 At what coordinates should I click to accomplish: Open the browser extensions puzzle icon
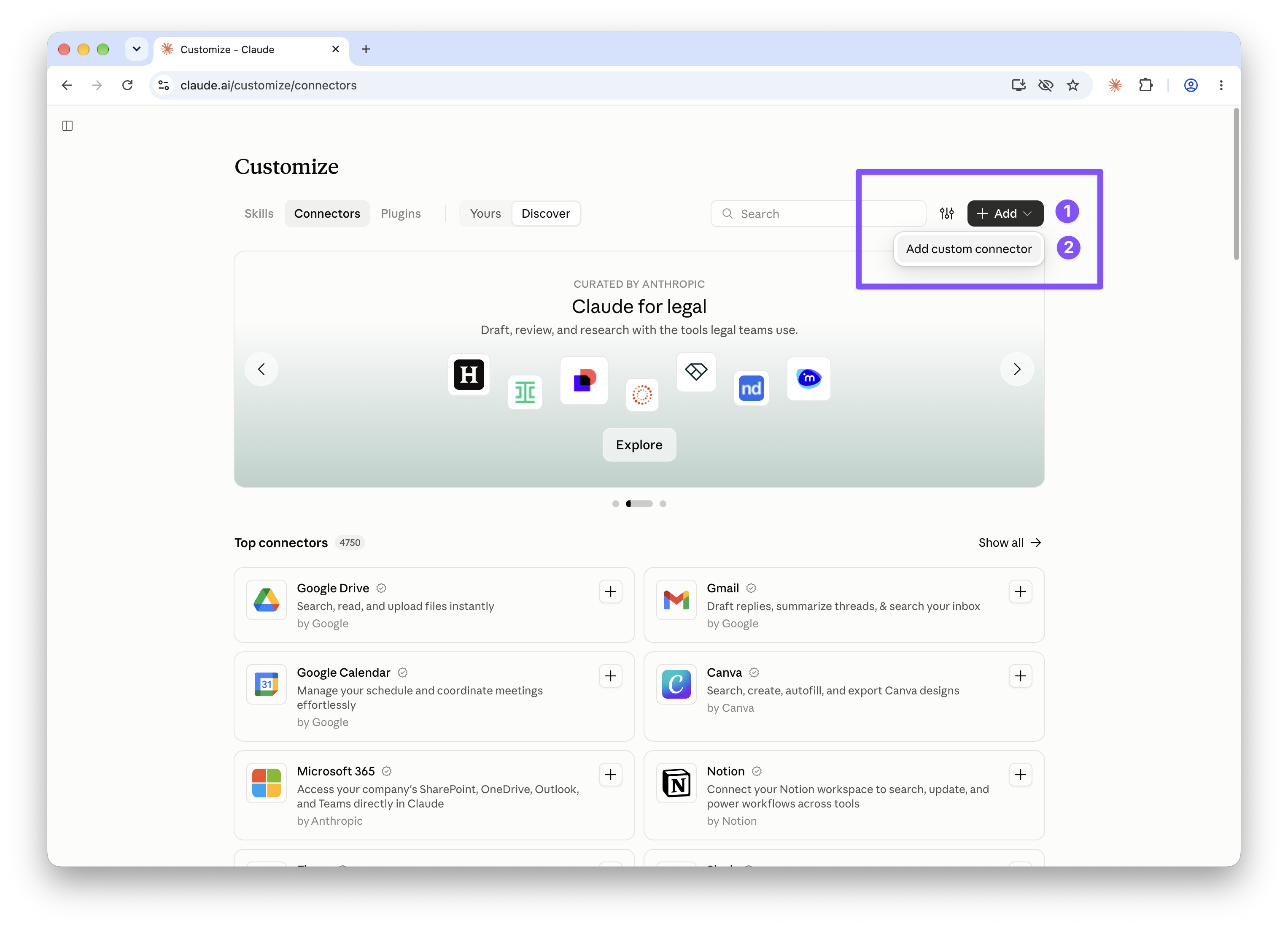pos(1145,85)
